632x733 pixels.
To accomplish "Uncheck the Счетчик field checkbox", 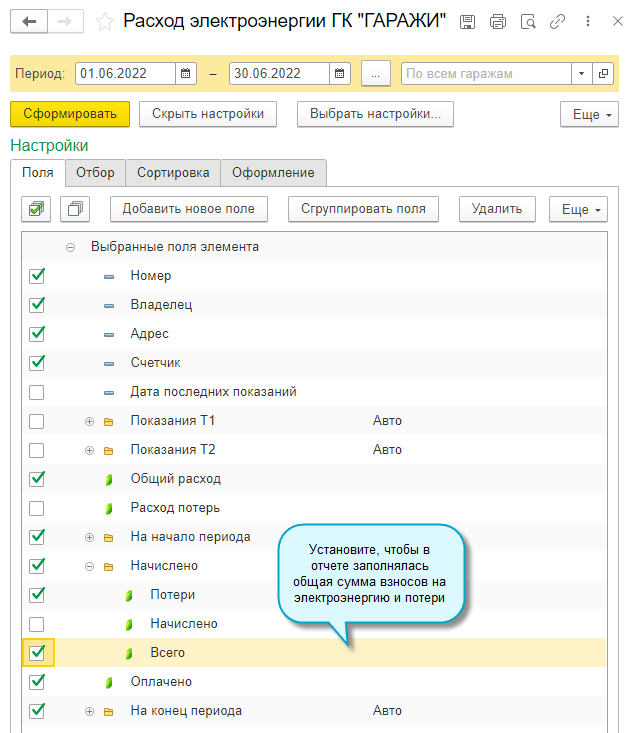I will [x=37, y=363].
